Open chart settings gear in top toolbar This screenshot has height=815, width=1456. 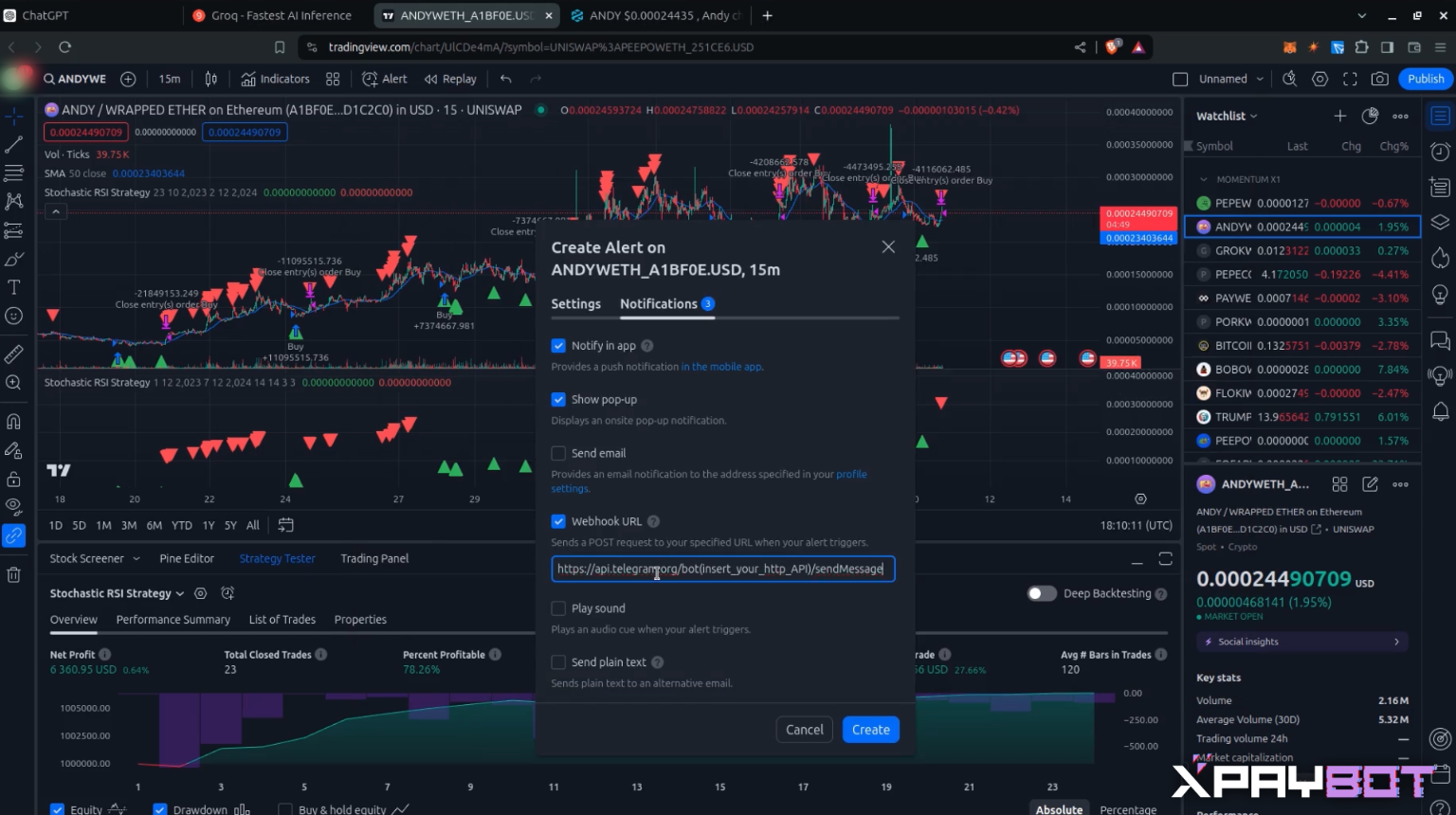pos(1319,79)
